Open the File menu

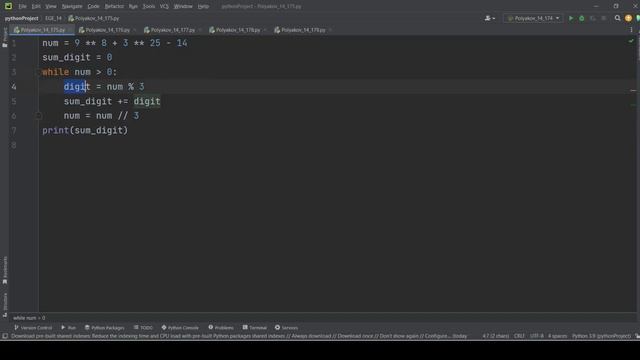(x=22, y=6)
